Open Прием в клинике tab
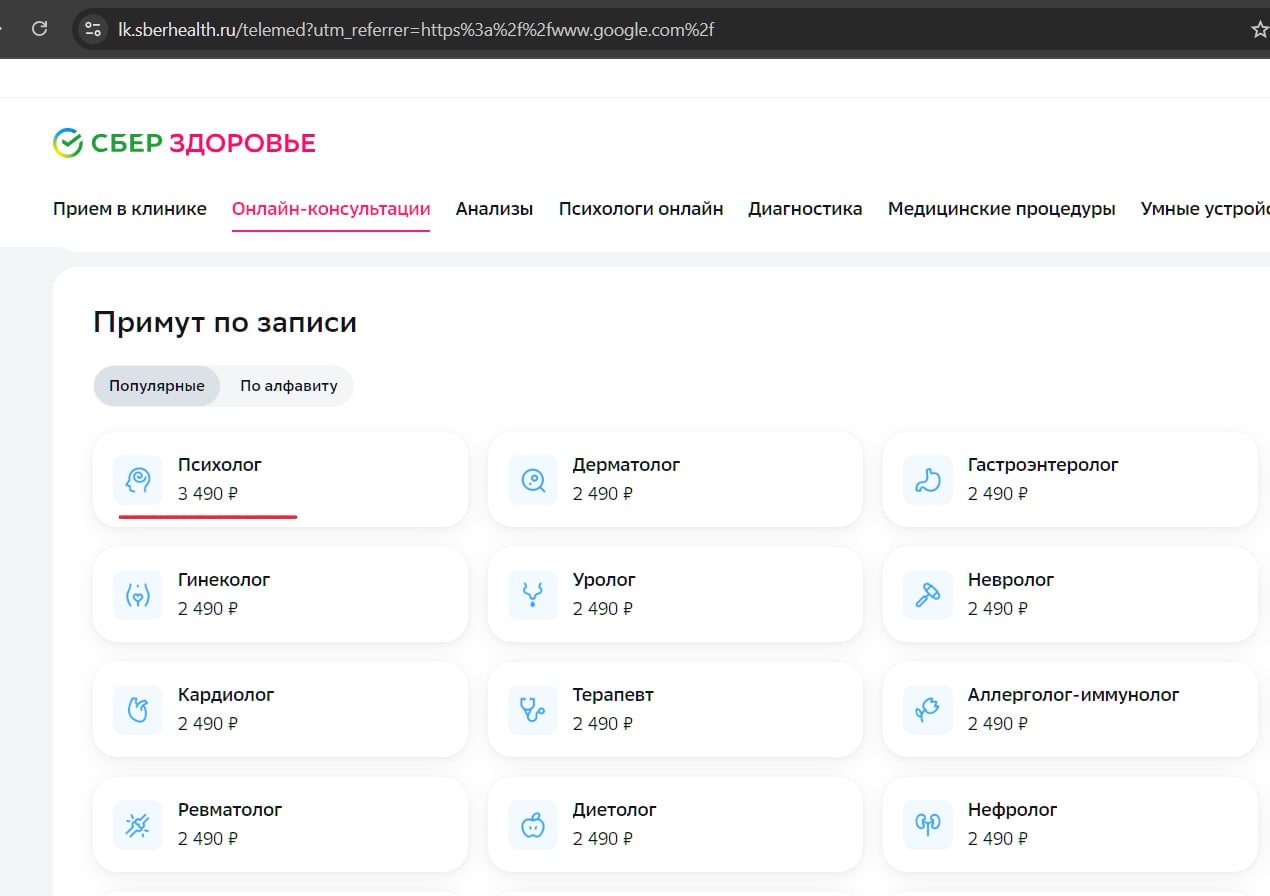This screenshot has height=896, width=1270. click(x=130, y=209)
